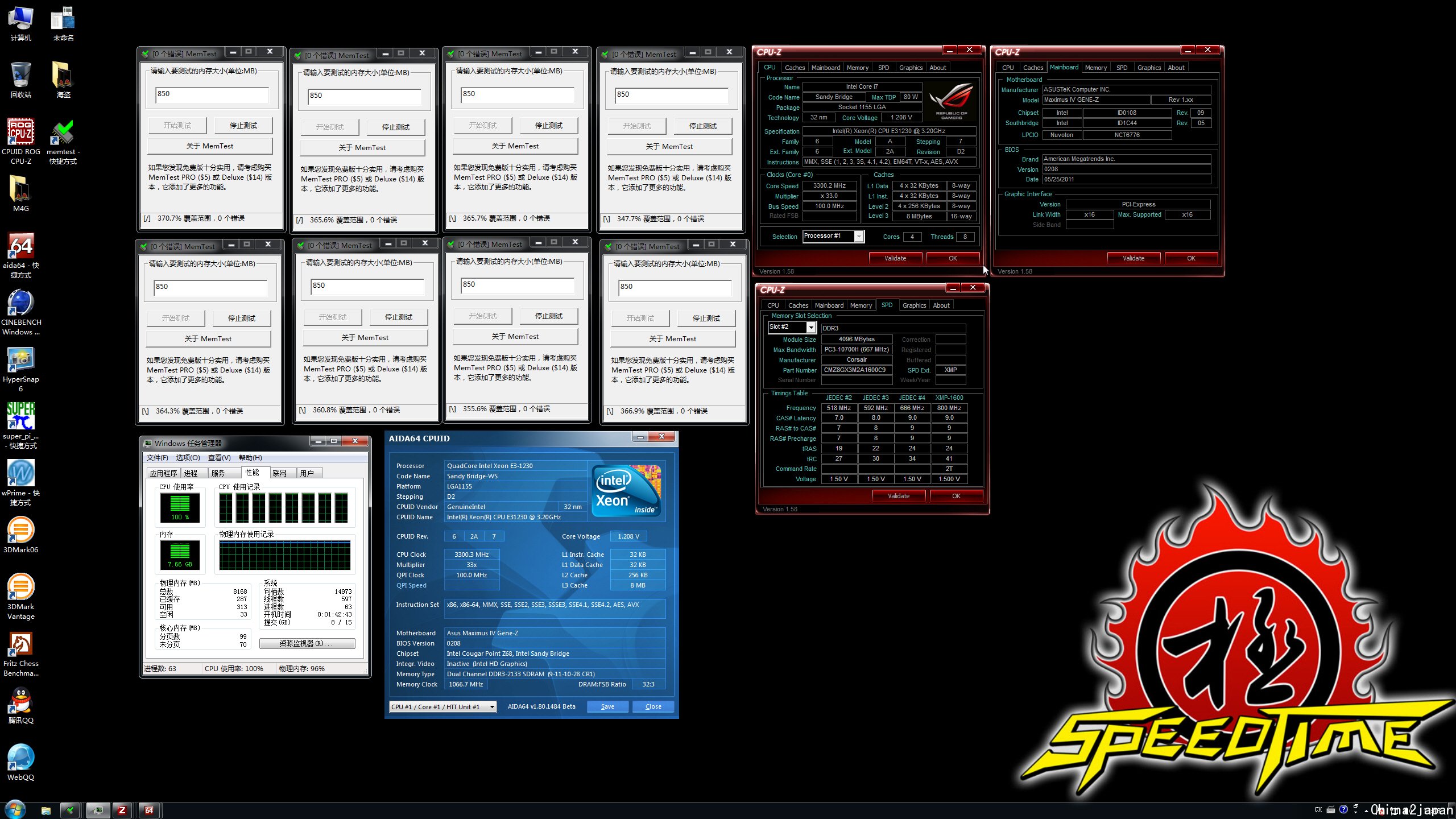Launch the HyperSnap 6 icon
1456x819 pixels.
21,369
